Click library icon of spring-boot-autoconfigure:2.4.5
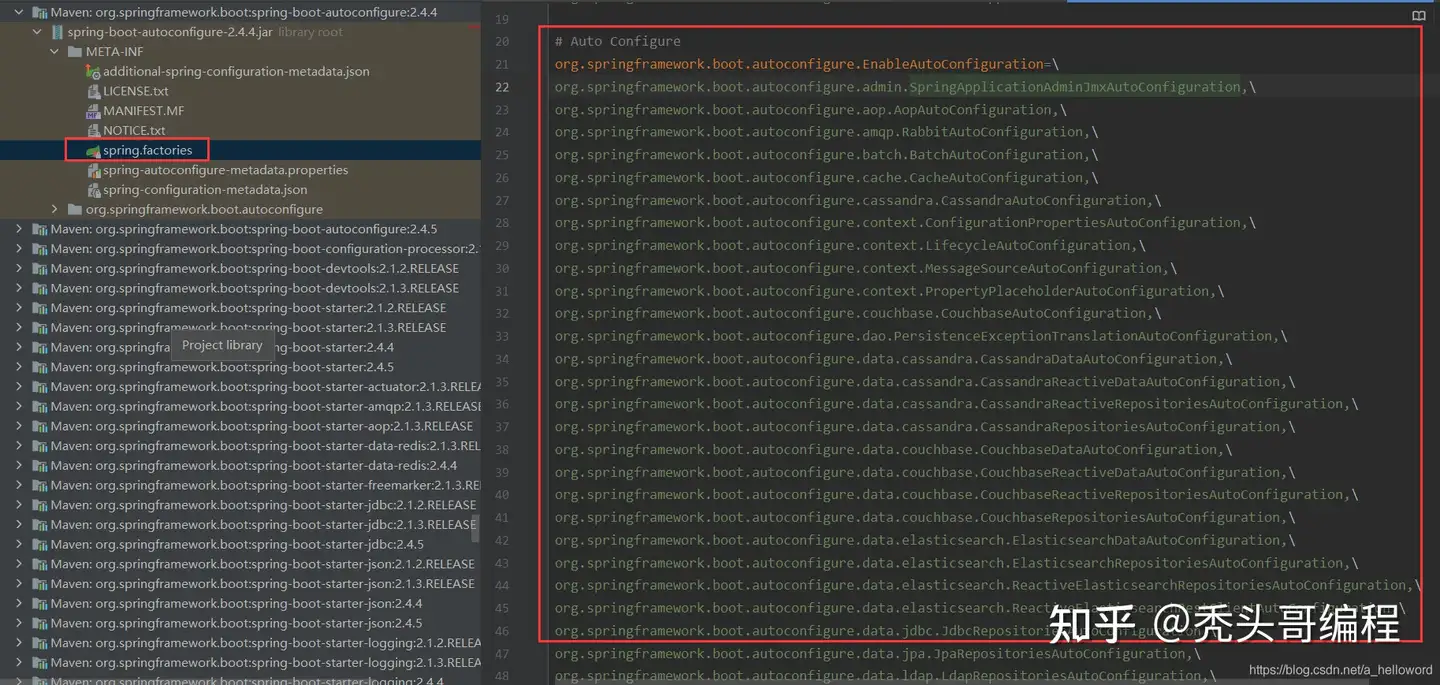Screen dimensions: 1440x685 [x=39, y=229]
